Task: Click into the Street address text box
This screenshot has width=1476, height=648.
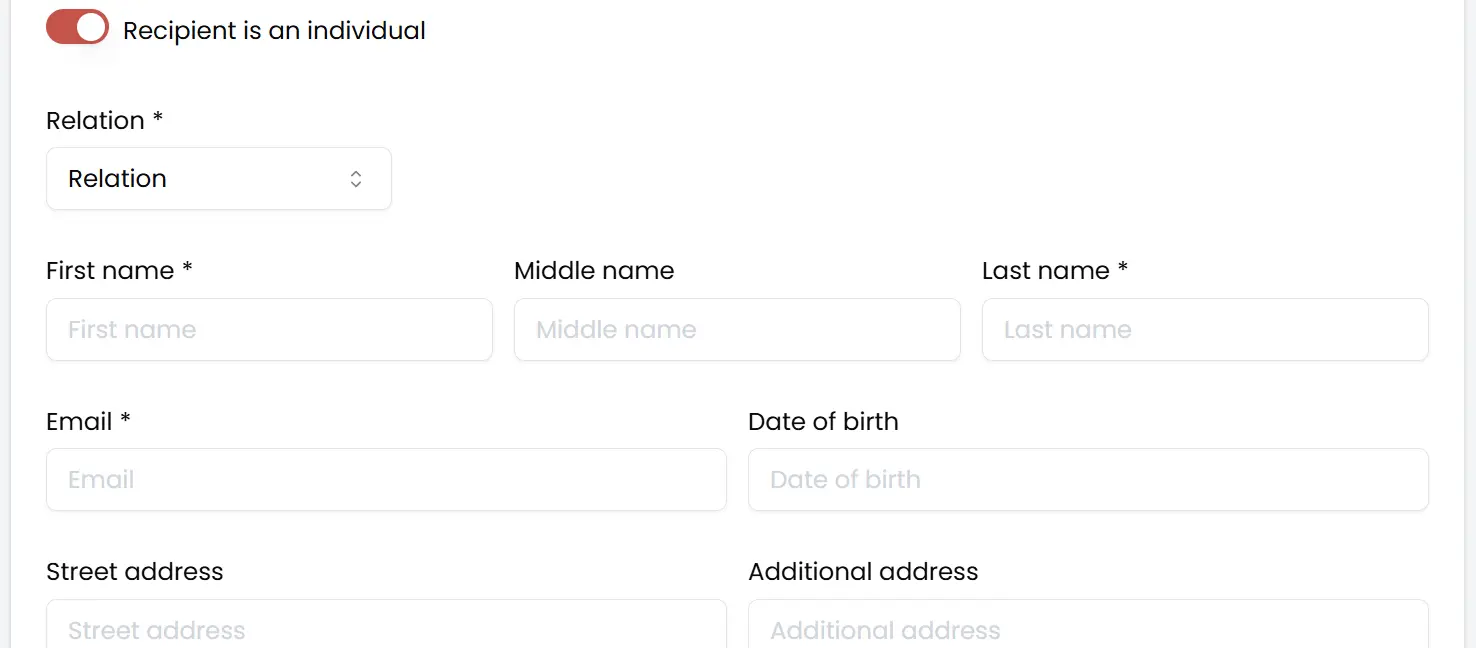Action: (386, 628)
